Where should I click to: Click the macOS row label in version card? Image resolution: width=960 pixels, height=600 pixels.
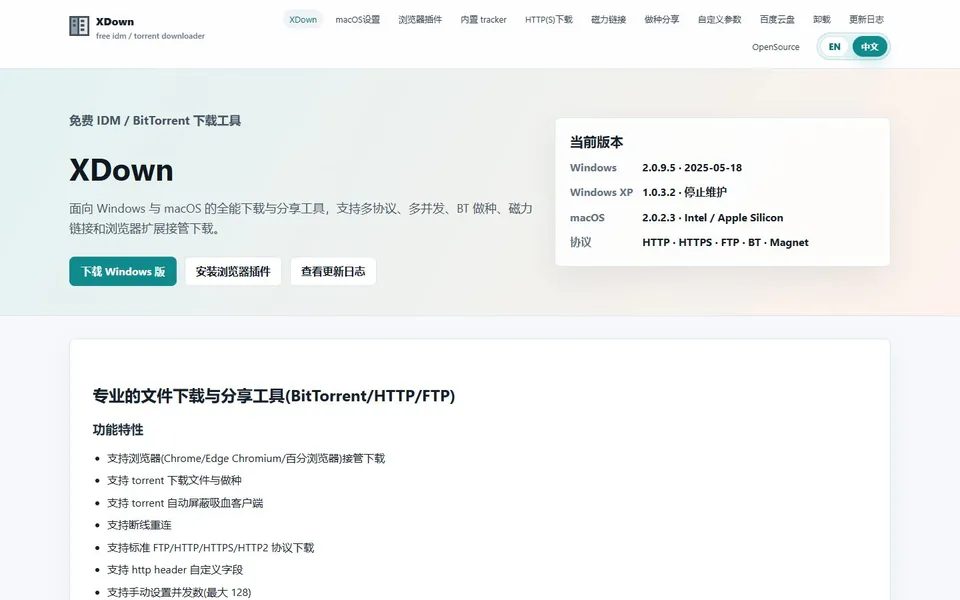tap(587, 218)
